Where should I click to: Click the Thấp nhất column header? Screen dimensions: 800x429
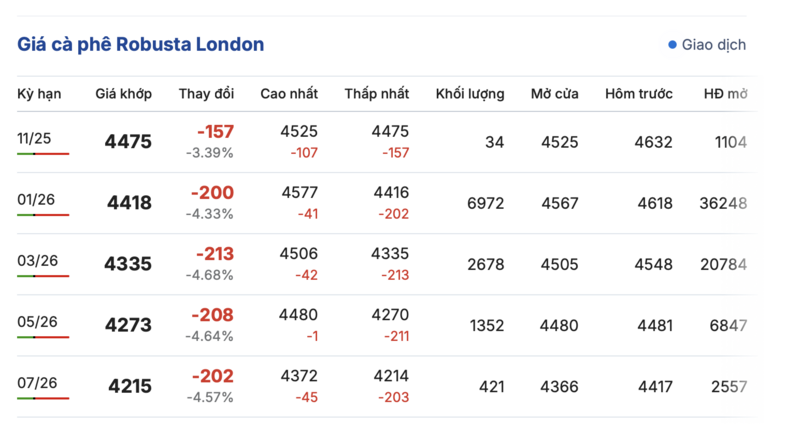pyautogui.click(x=377, y=94)
